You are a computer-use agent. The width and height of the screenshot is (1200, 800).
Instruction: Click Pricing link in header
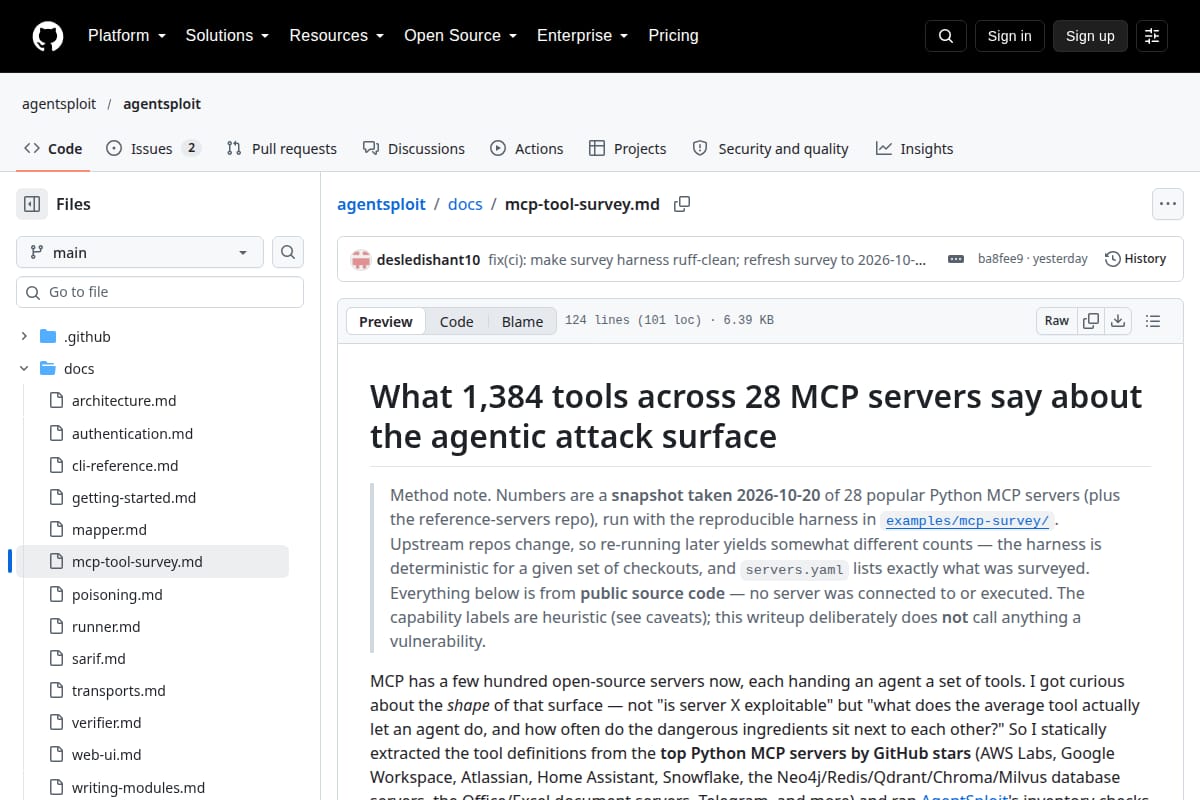(x=673, y=35)
